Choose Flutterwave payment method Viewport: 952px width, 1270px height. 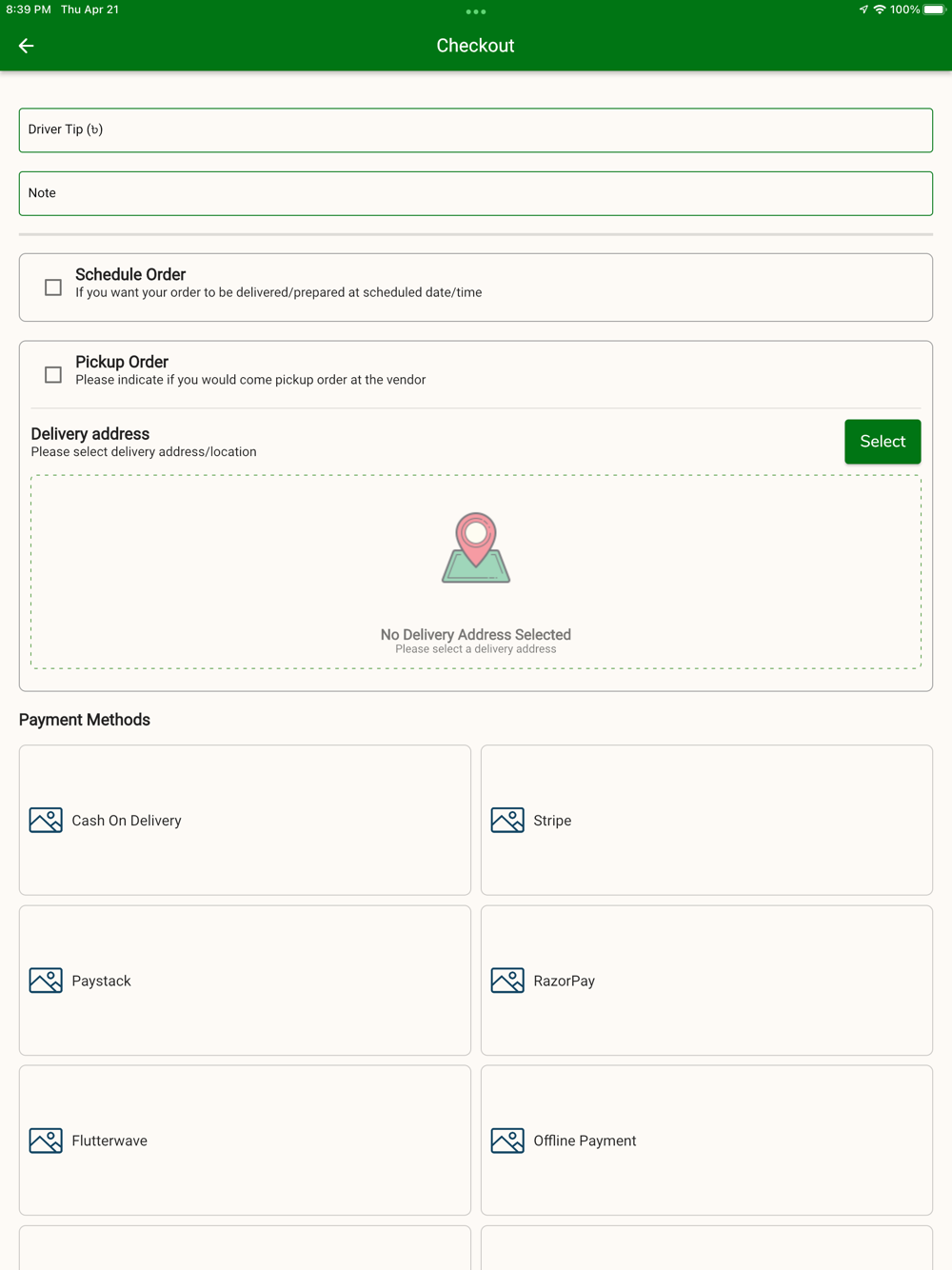click(245, 1141)
